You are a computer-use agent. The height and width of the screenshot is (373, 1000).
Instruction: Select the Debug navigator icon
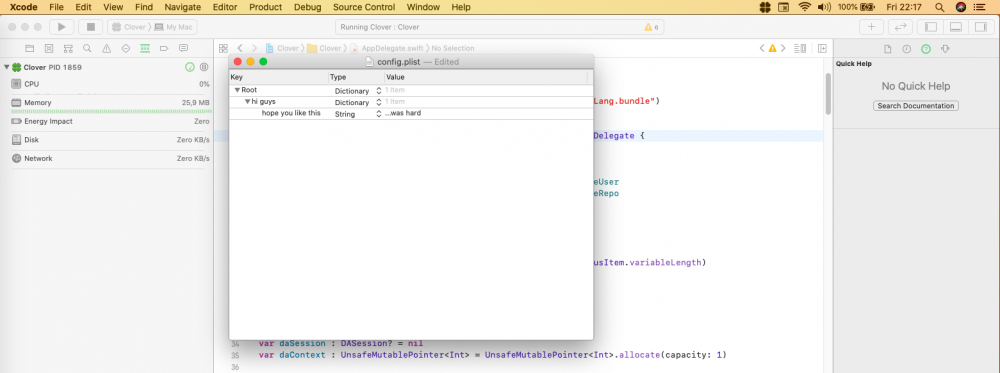pos(145,48)
